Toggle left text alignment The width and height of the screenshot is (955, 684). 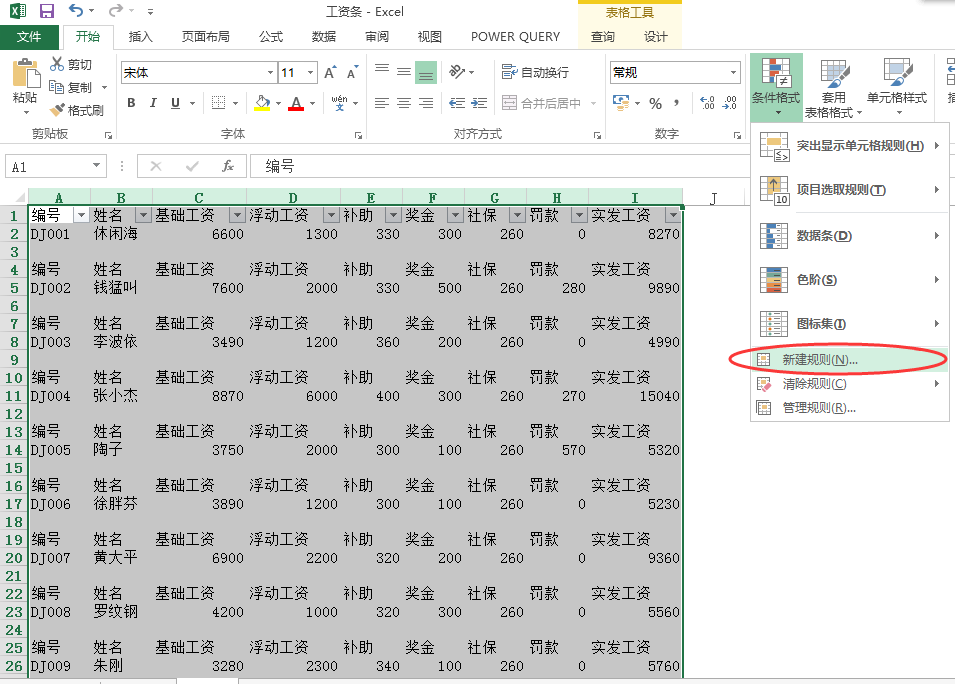click(382, 103)
